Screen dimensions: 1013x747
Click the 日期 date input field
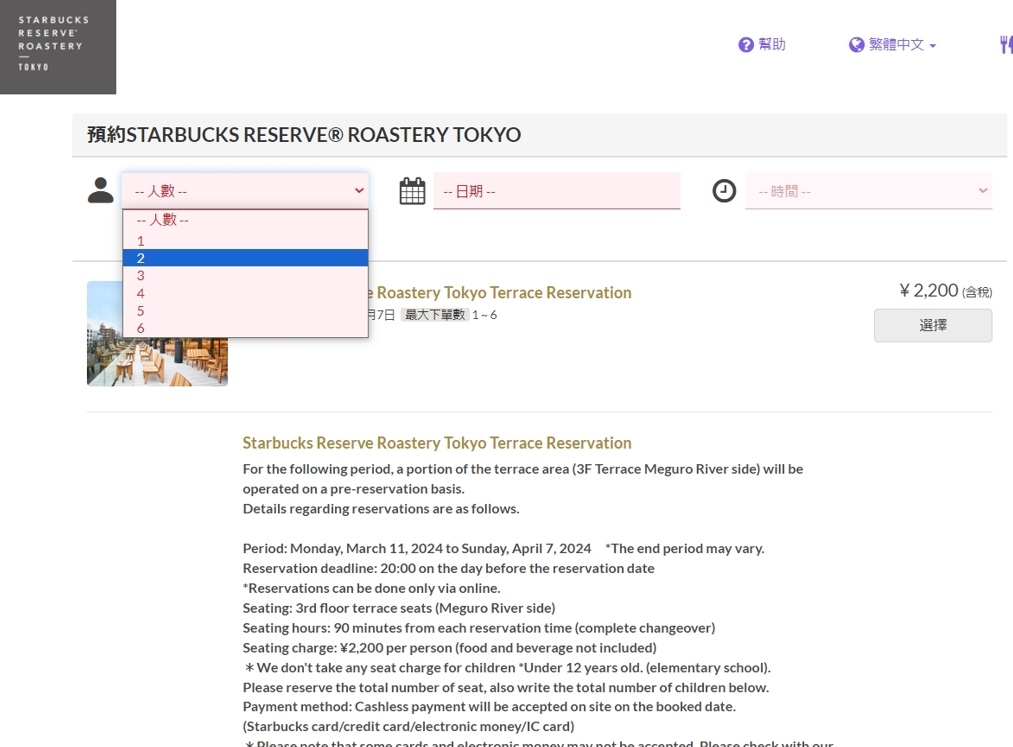pos(556,191)
